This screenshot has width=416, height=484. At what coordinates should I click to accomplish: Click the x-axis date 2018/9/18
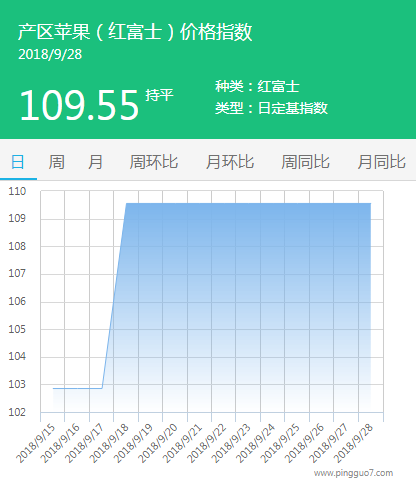point(109,443)
